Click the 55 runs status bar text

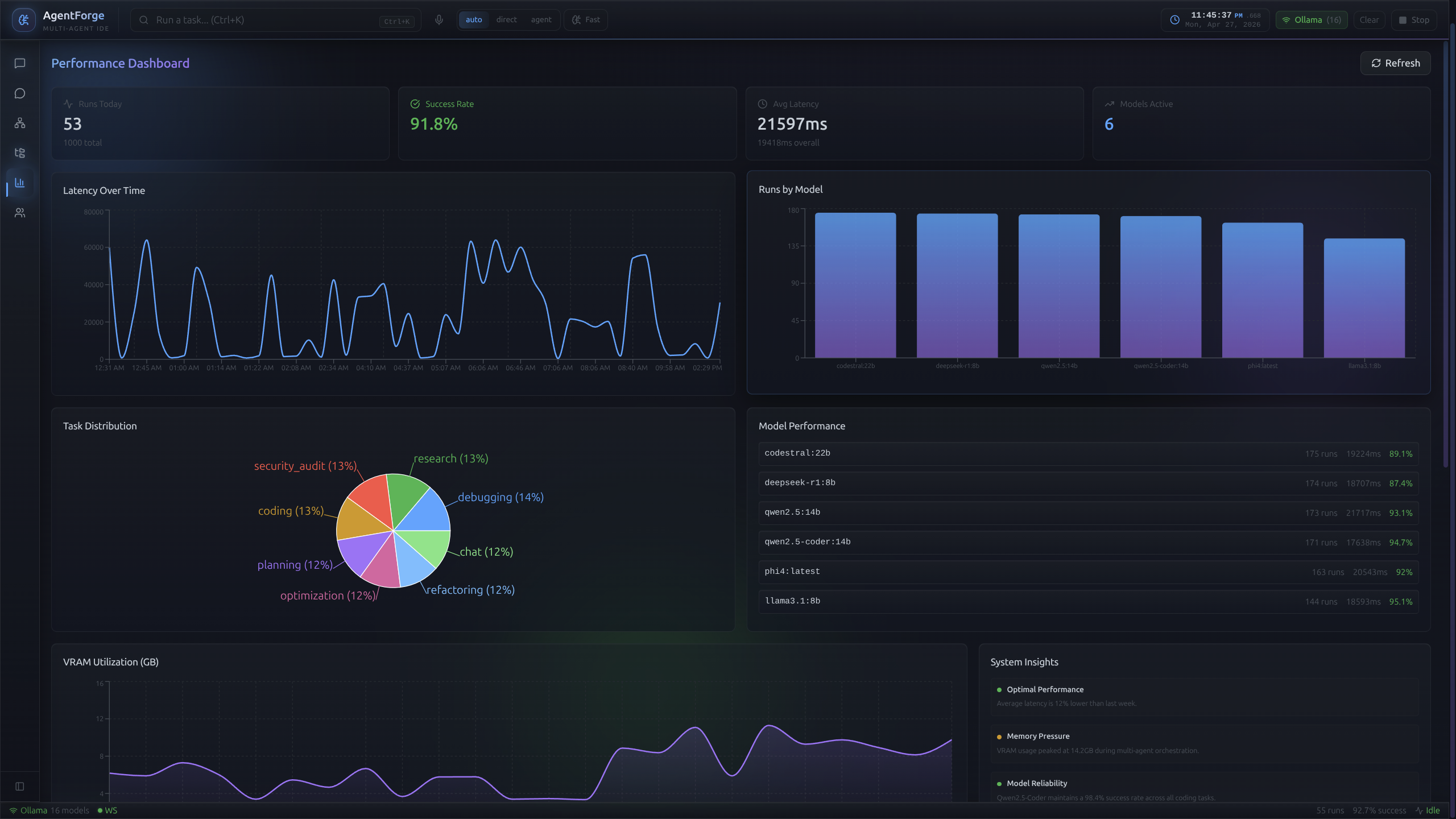click(x=1330, y=810)
